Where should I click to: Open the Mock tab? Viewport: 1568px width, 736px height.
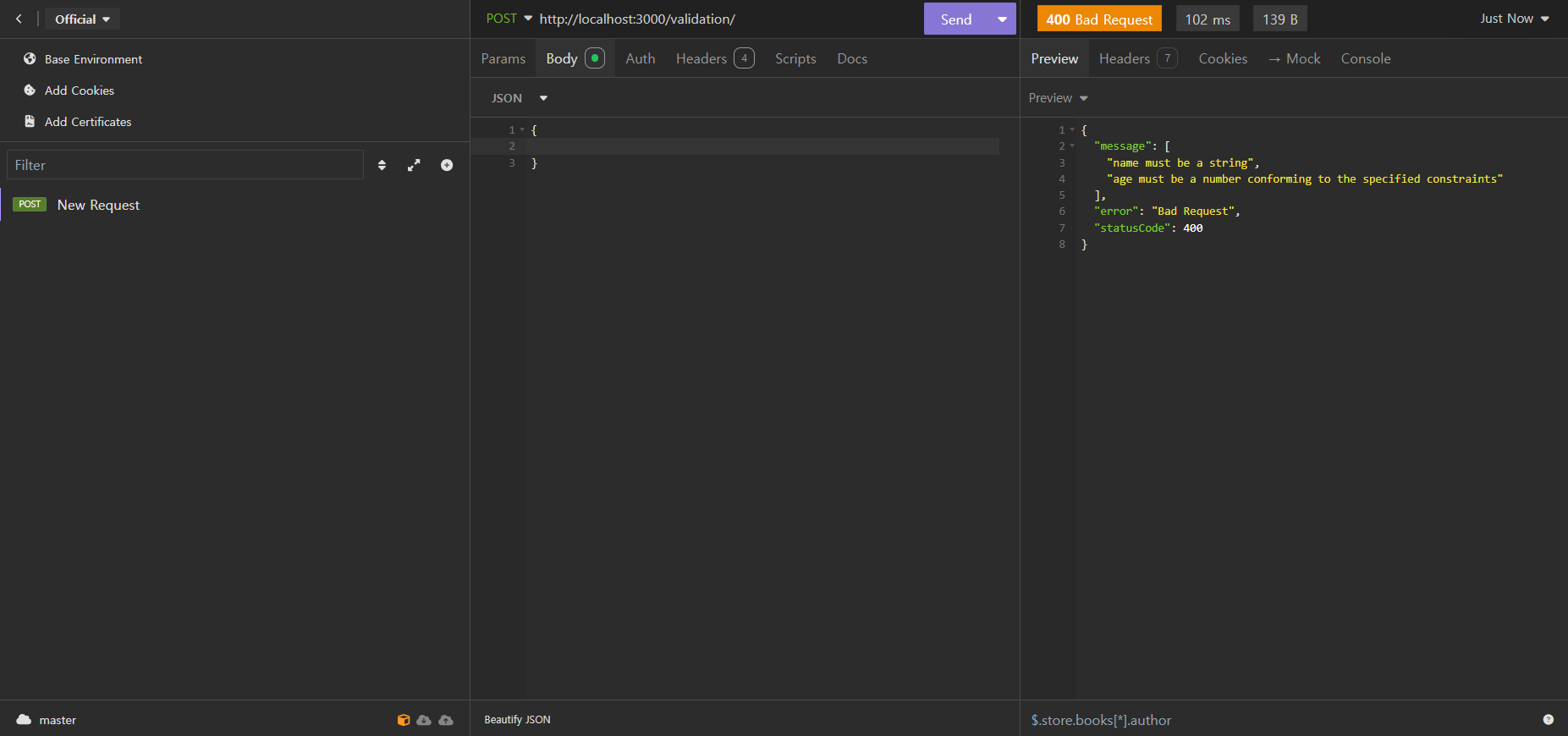click(1295, 58)
